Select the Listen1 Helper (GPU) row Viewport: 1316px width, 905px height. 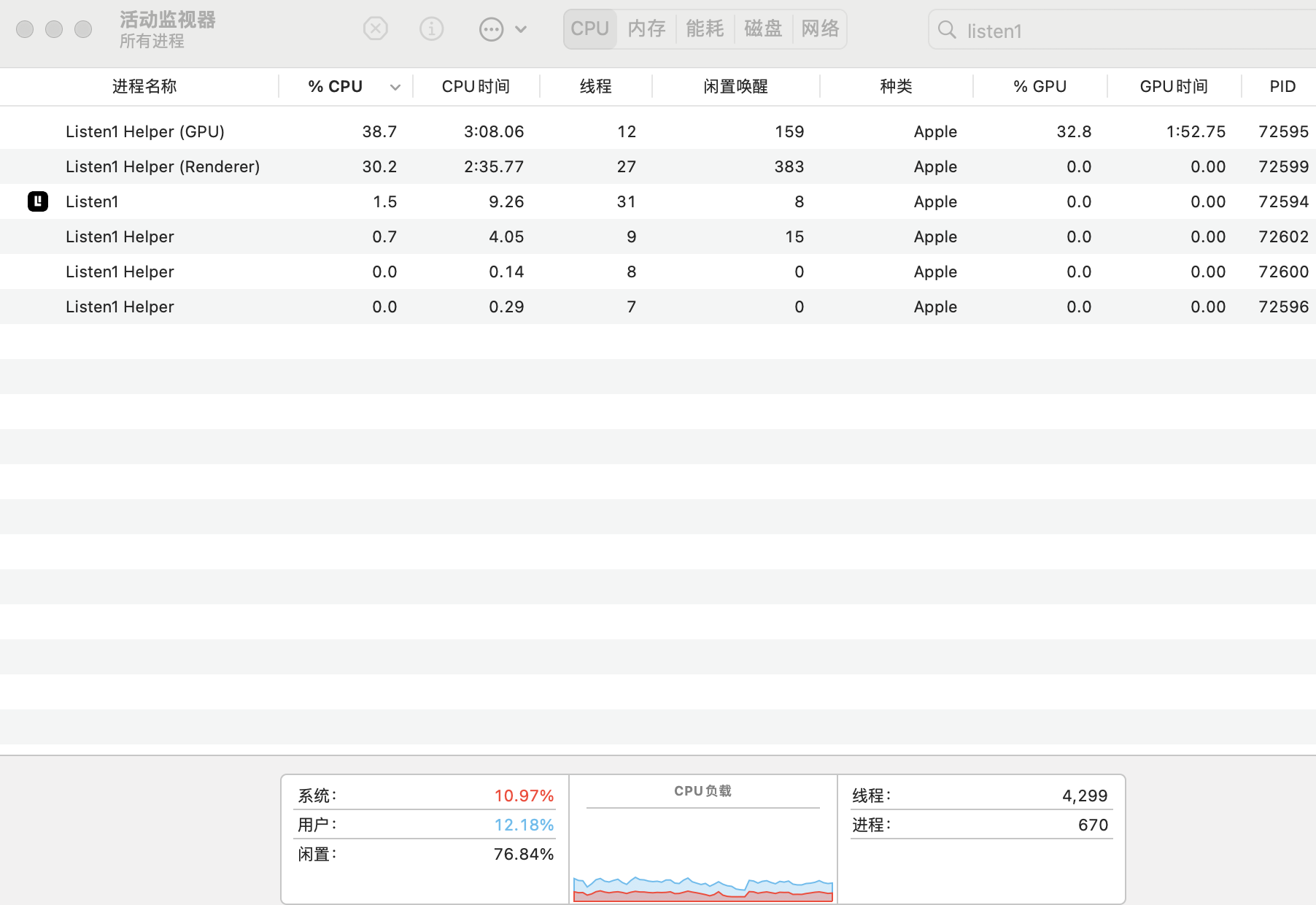click(658, 131)
